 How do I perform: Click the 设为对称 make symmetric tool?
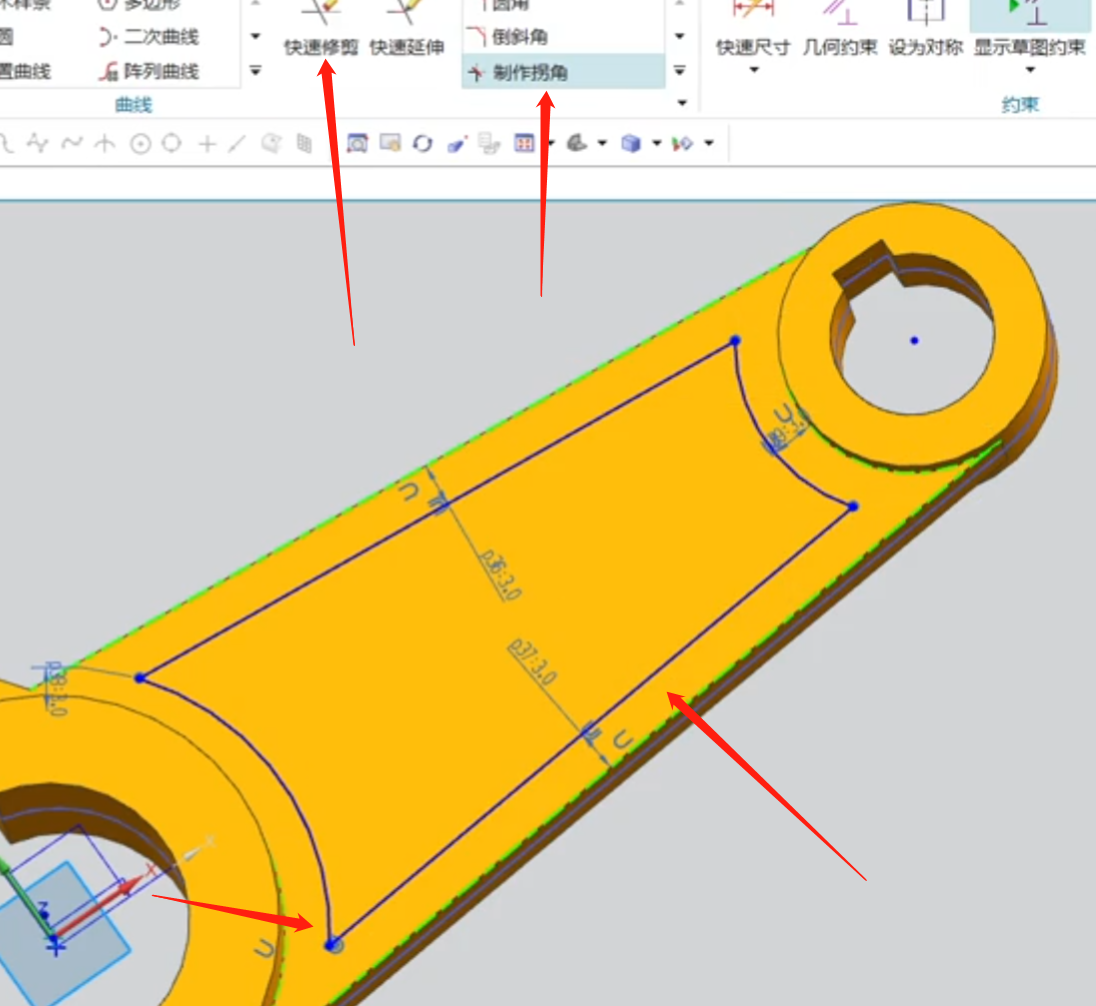[925, 29]
